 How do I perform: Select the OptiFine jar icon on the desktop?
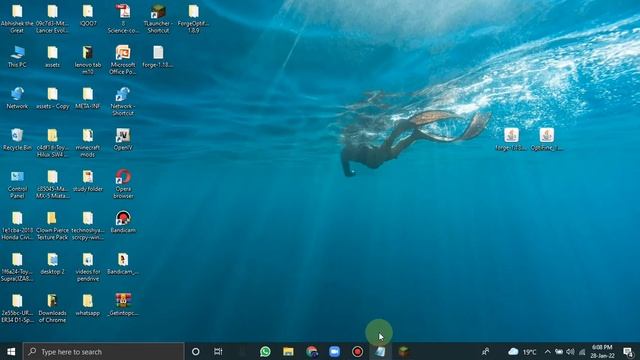point(547,139)
